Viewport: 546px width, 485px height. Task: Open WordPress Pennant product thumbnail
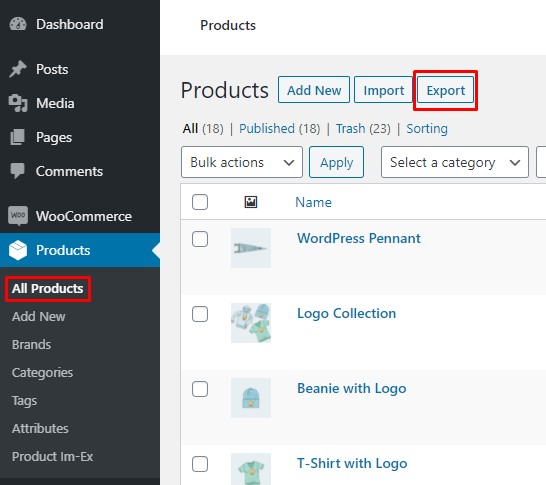pyautogui.click(x=251, y=248)
